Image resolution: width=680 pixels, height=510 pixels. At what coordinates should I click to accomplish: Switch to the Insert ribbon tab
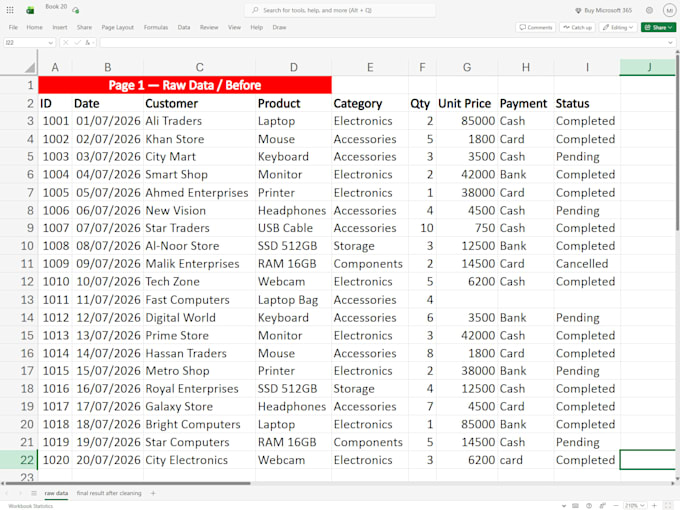60,27
